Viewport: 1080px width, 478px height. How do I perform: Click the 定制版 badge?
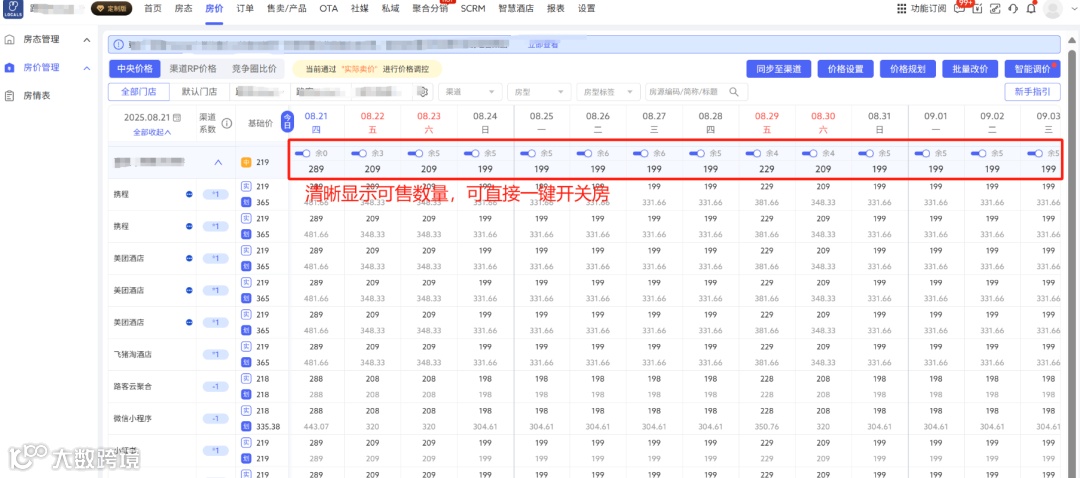click(112, 9)
